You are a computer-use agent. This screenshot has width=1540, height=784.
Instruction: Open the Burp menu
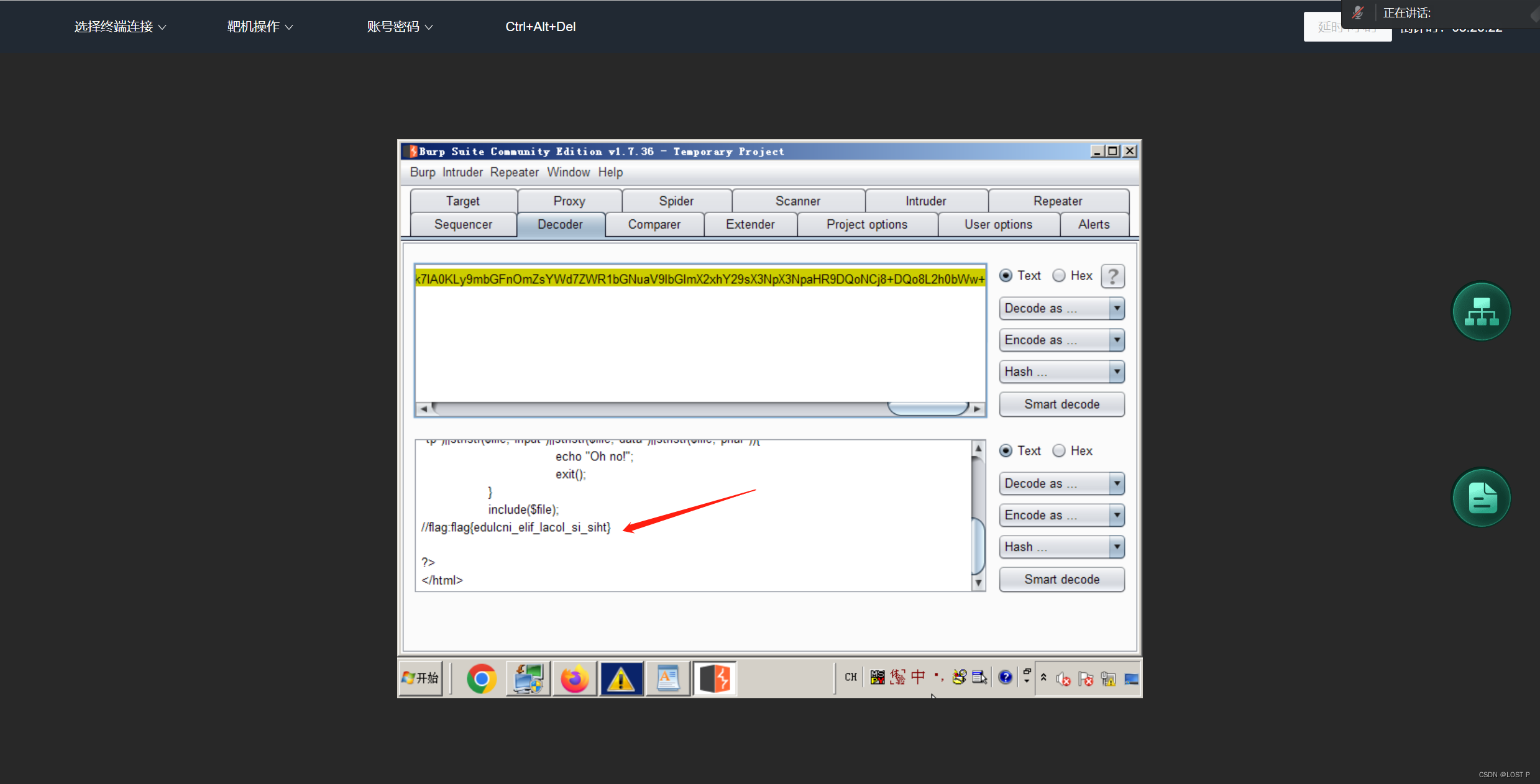[x=423, y=172]
